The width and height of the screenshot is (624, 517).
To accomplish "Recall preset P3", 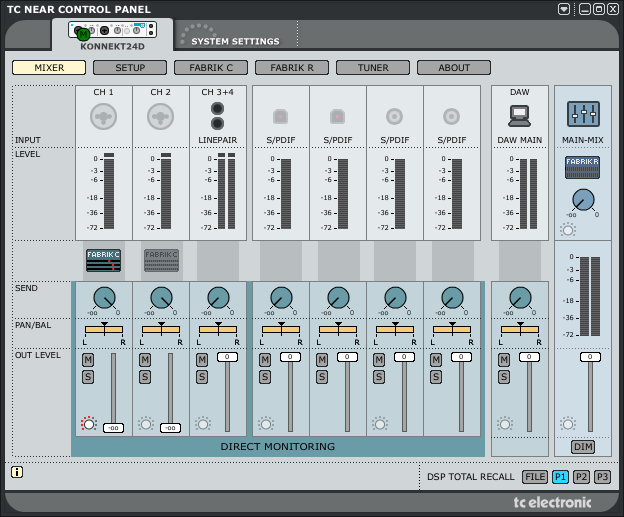I will [x=603, y=477].
